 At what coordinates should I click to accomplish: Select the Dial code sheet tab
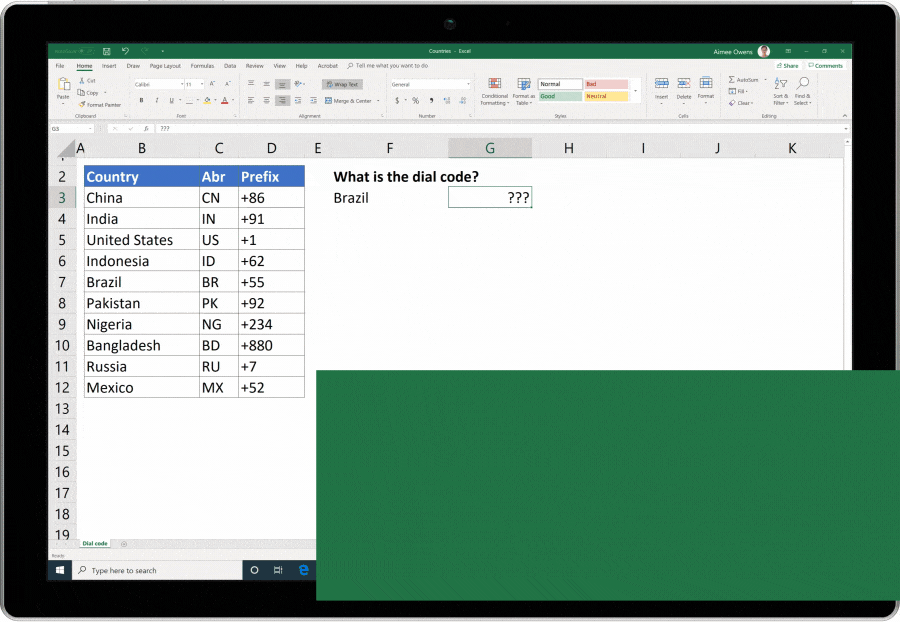pyautogui.click(x=93, y=543)
